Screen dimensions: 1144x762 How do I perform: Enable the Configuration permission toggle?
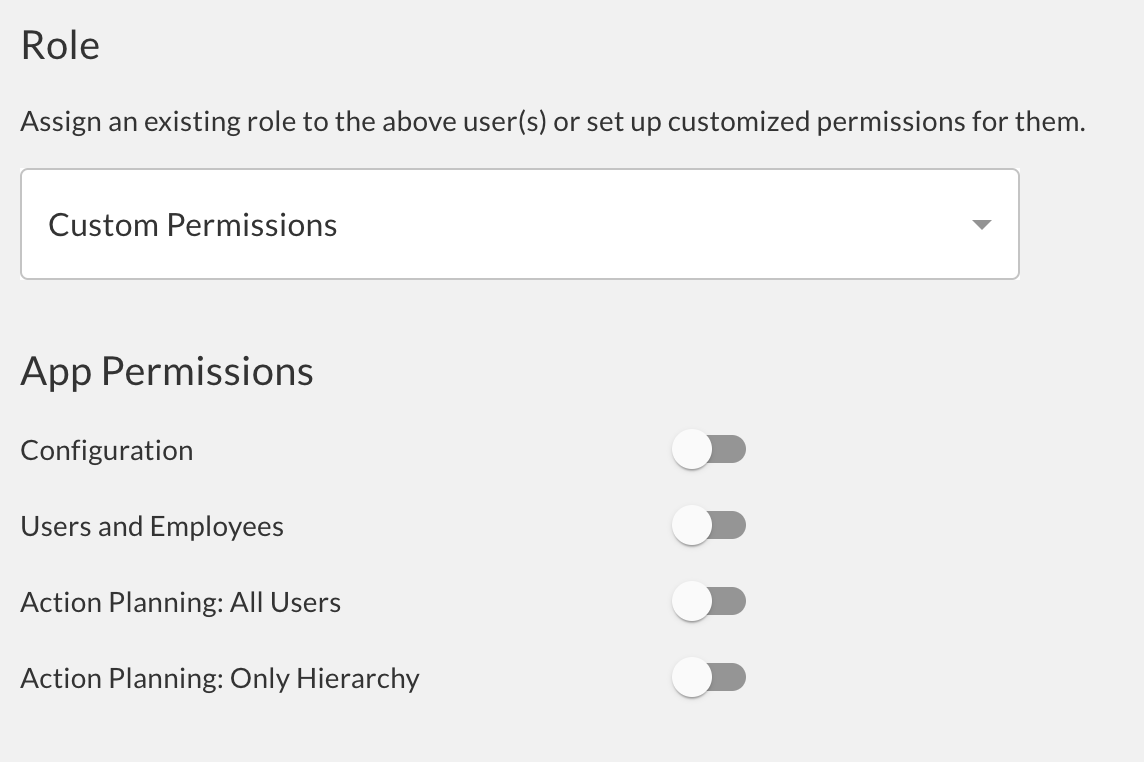point(709,449)
